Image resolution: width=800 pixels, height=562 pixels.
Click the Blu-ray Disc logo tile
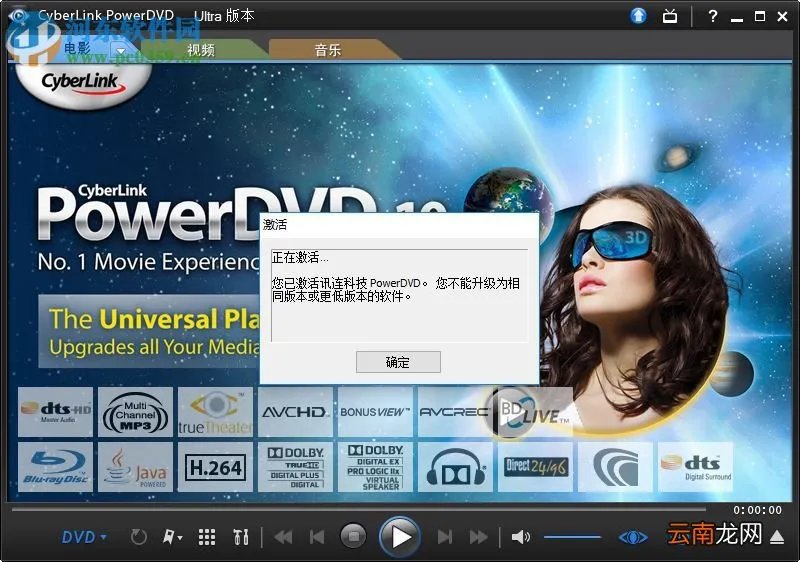(x=56, y=467)
